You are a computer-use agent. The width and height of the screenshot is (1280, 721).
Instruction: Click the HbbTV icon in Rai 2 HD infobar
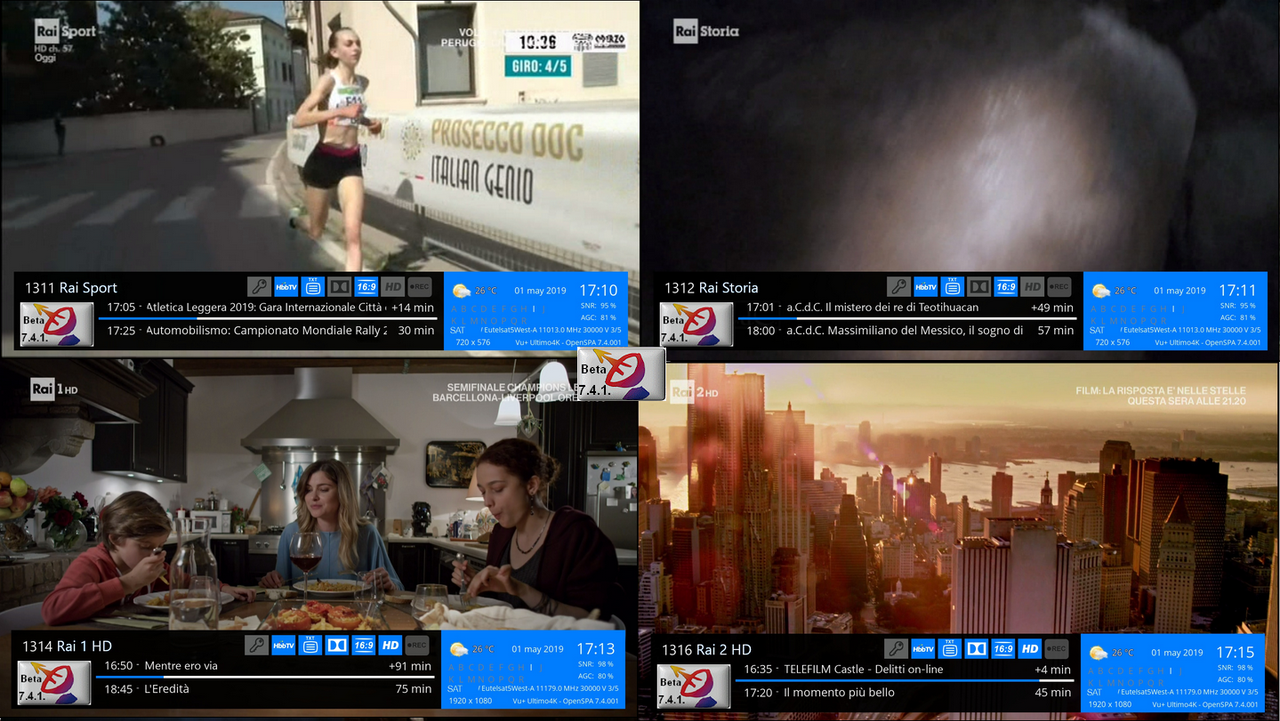923,649
